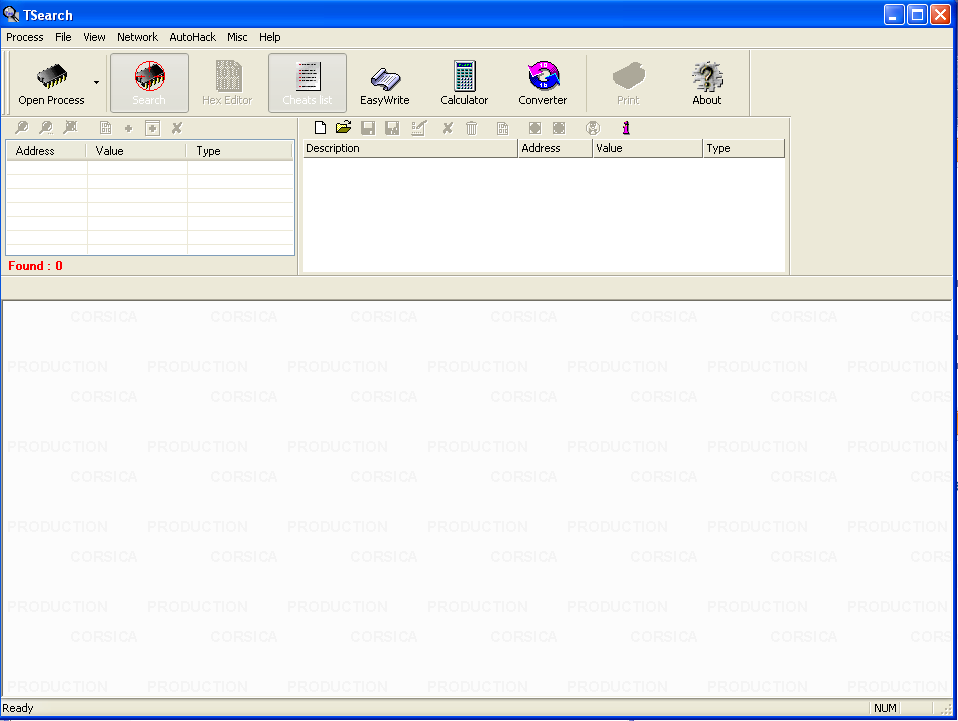Open the Converter tool

(543, 82)
